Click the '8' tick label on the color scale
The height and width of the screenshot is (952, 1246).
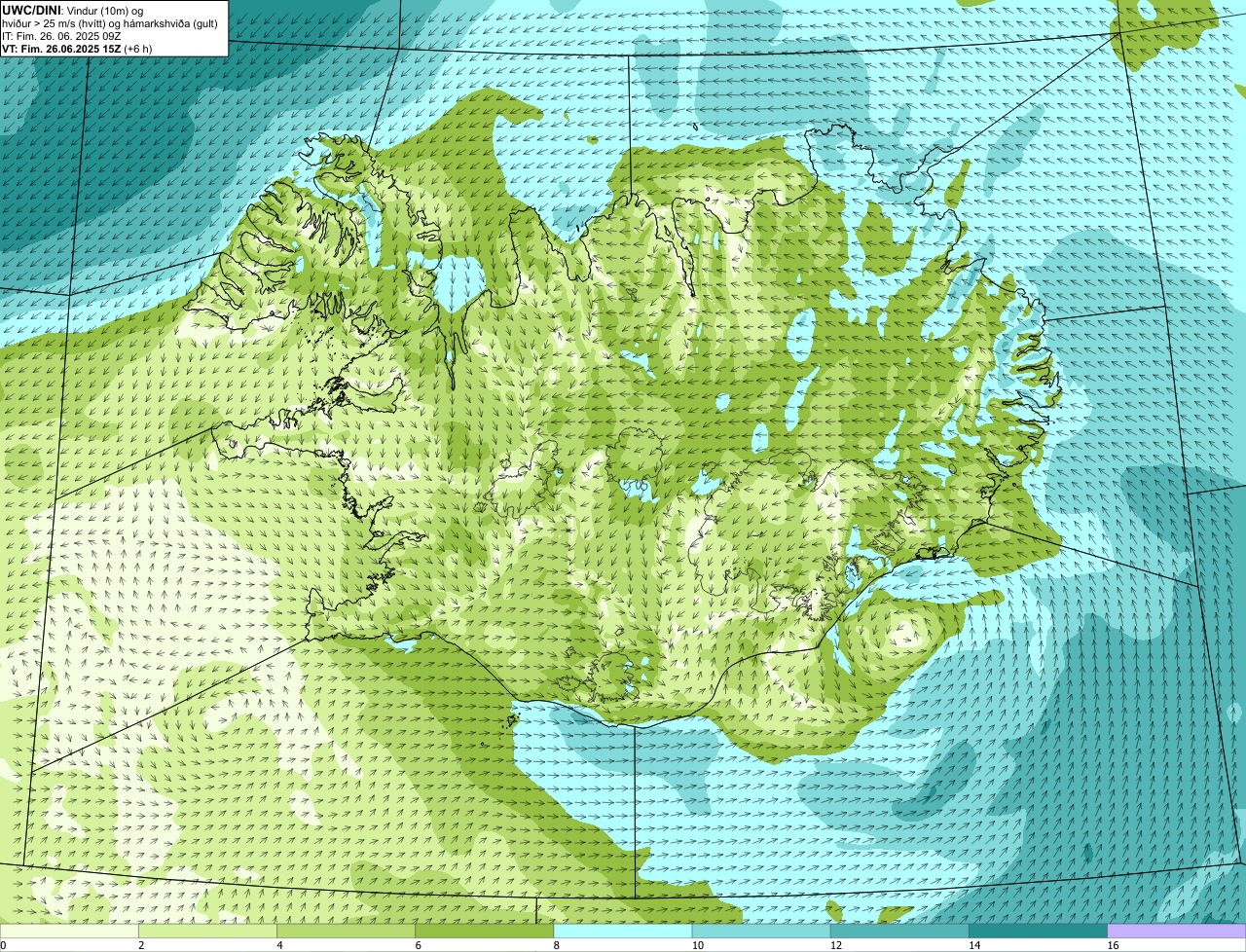(557, 945)
